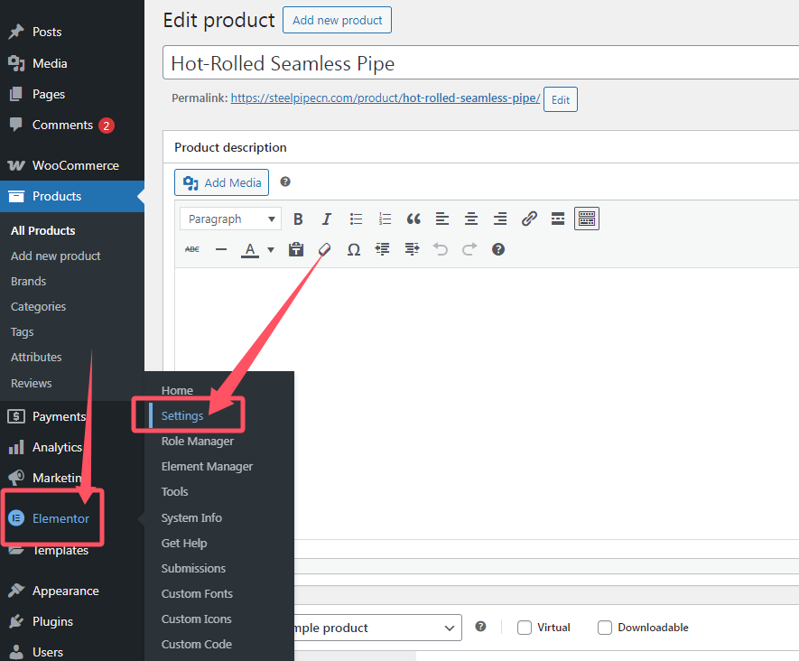Enable the Downloadable checkbox
This screenshot has height=661, width=799.
pyautogui.click(x=605, y=627)
